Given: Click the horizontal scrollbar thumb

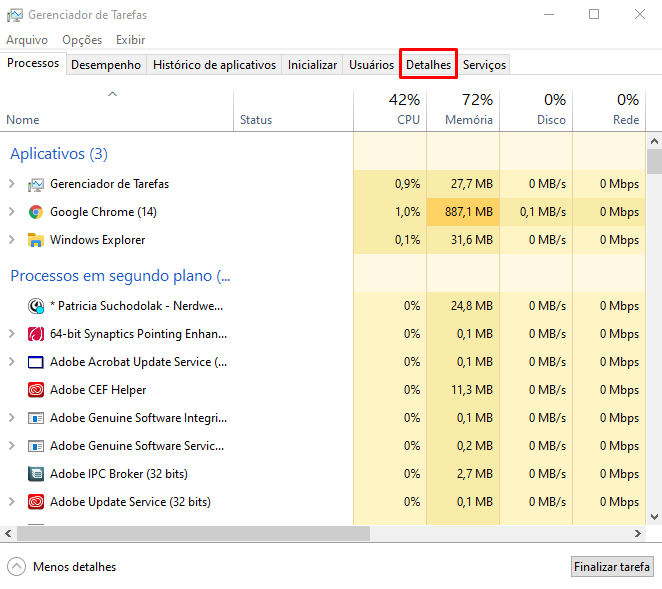Looking at the screenshot, I should click(193, 534).
